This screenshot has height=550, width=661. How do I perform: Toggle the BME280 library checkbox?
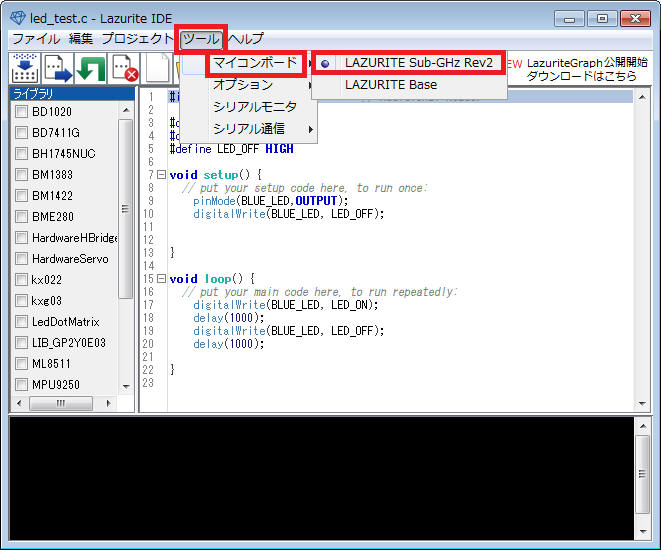[21, 217]
